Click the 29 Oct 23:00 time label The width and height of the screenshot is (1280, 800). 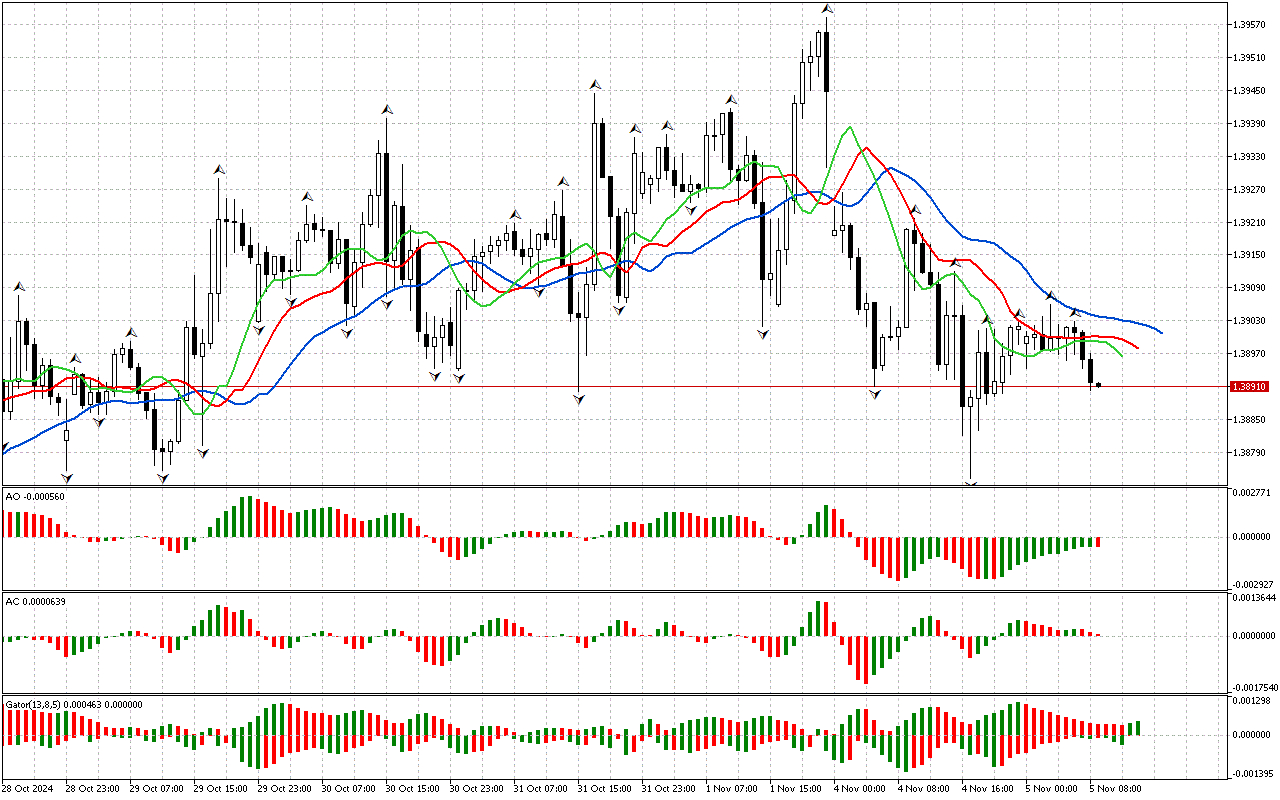pyautogui.click(x=285, y=789)
